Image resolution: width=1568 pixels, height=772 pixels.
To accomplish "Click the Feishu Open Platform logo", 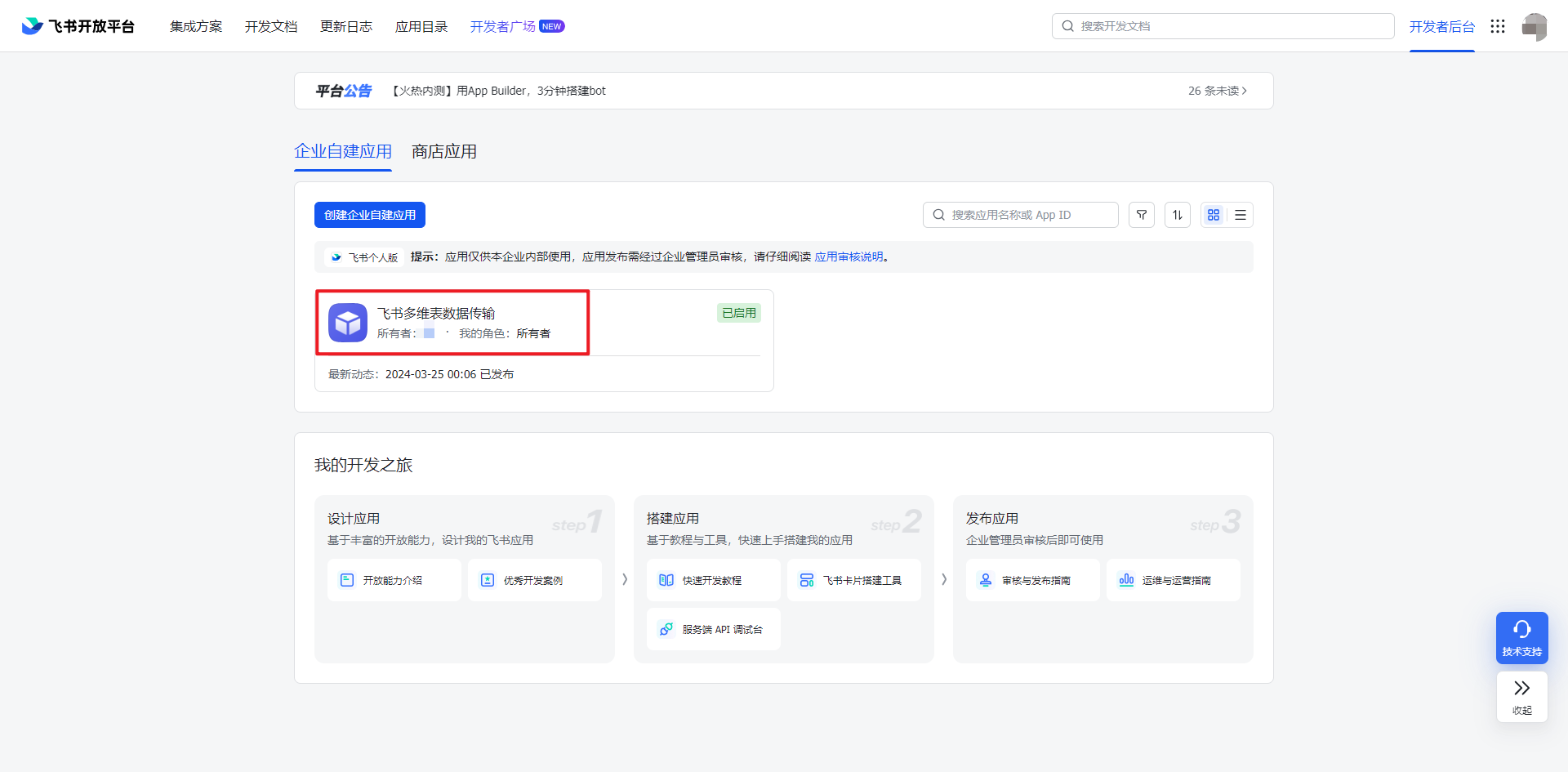I will point(78,26).
